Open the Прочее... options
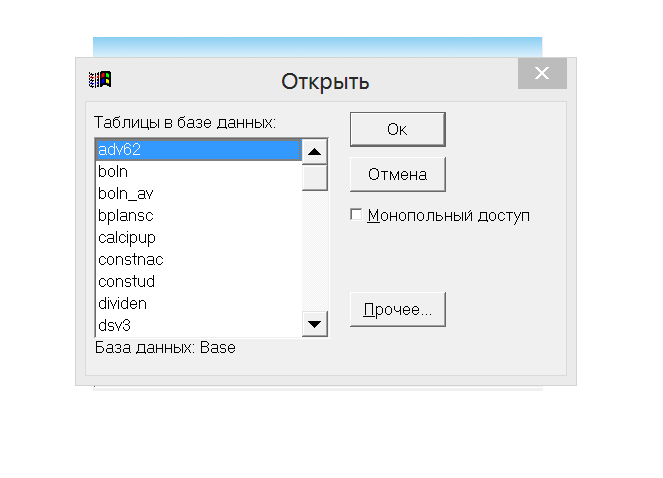663x478 pixels. click(x=397, y=310)
